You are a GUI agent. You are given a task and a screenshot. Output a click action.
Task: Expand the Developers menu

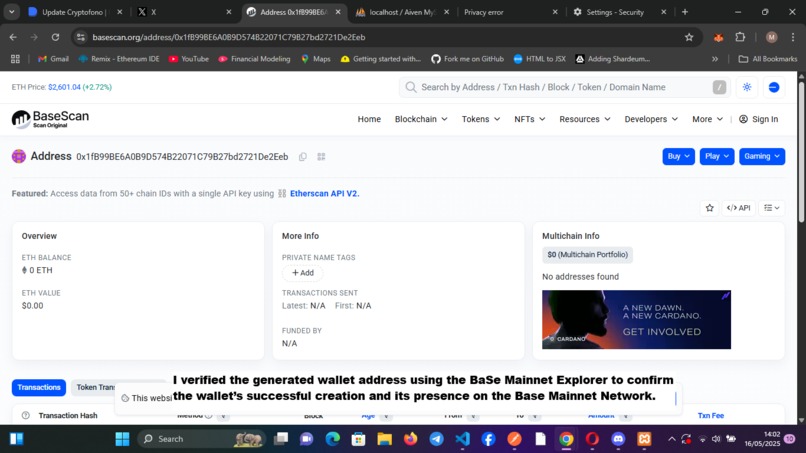(651, 119)
